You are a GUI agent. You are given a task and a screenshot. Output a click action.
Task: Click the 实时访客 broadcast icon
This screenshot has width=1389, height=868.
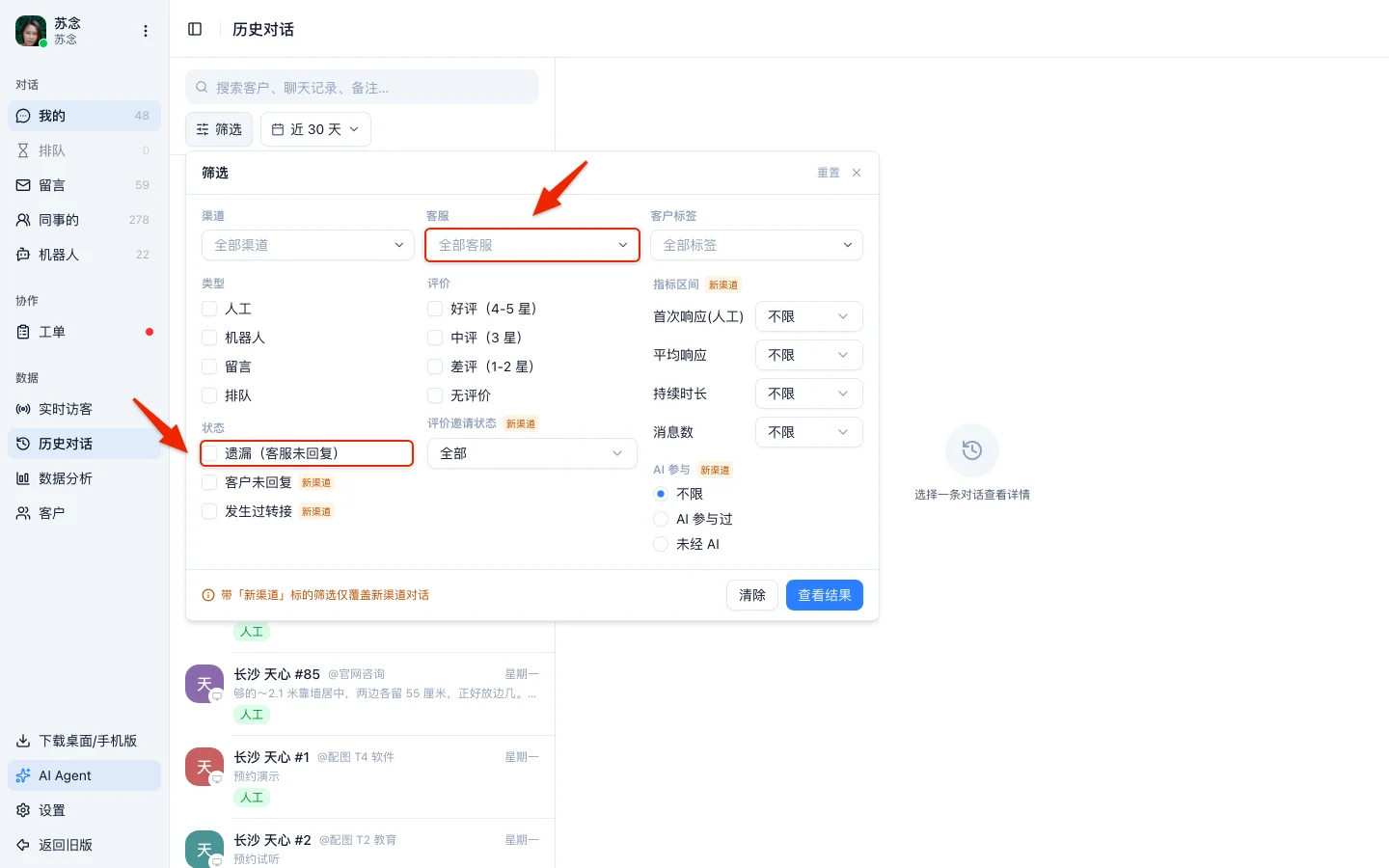click(23, 409)
